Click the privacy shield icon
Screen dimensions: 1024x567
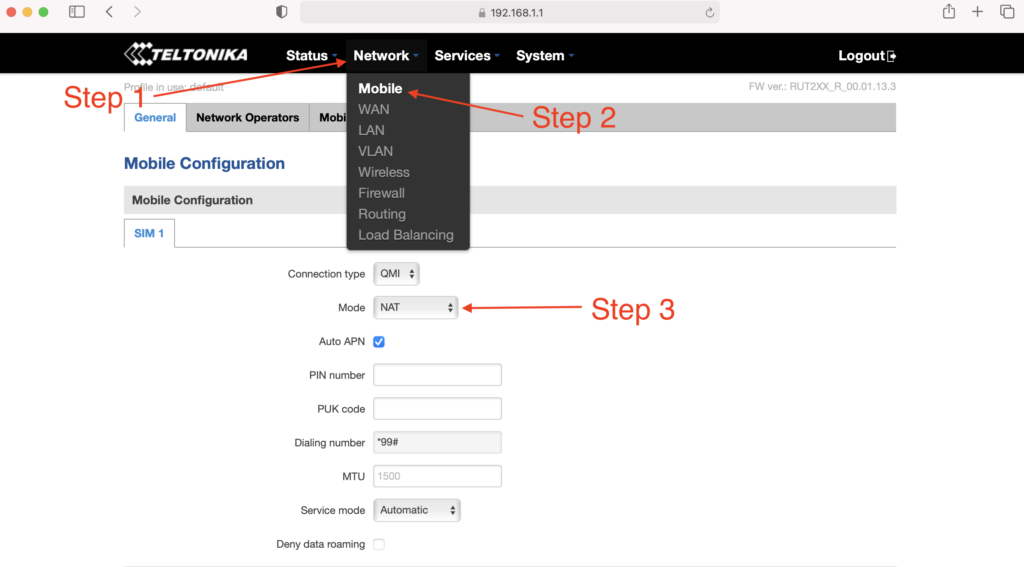pos(281,12)
